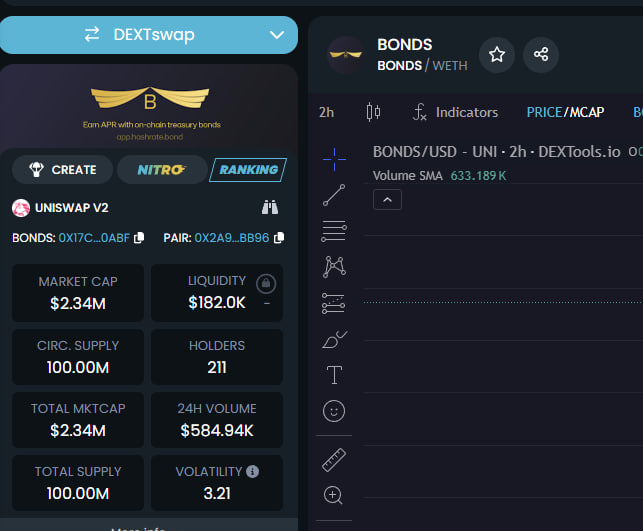The height and width of the screenshot is (531, 643).
Task: Click the MARKET CAP $2.34M value
Action: click(x=78, y=303)
